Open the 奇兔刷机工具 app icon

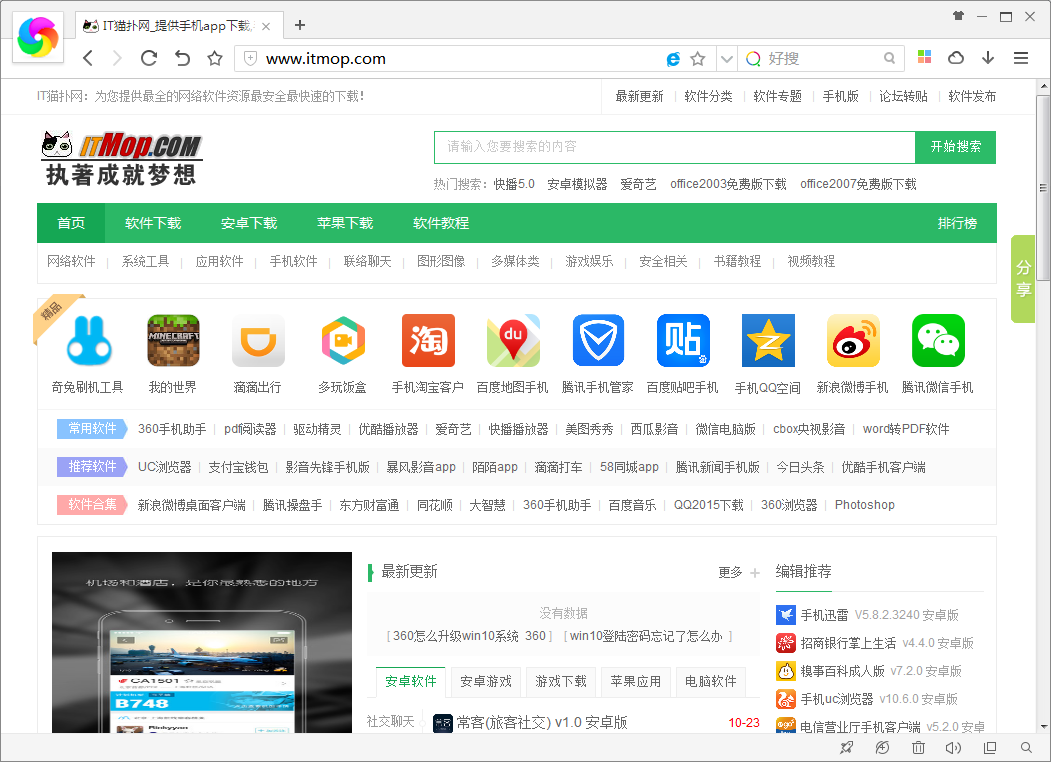(88, 340)
